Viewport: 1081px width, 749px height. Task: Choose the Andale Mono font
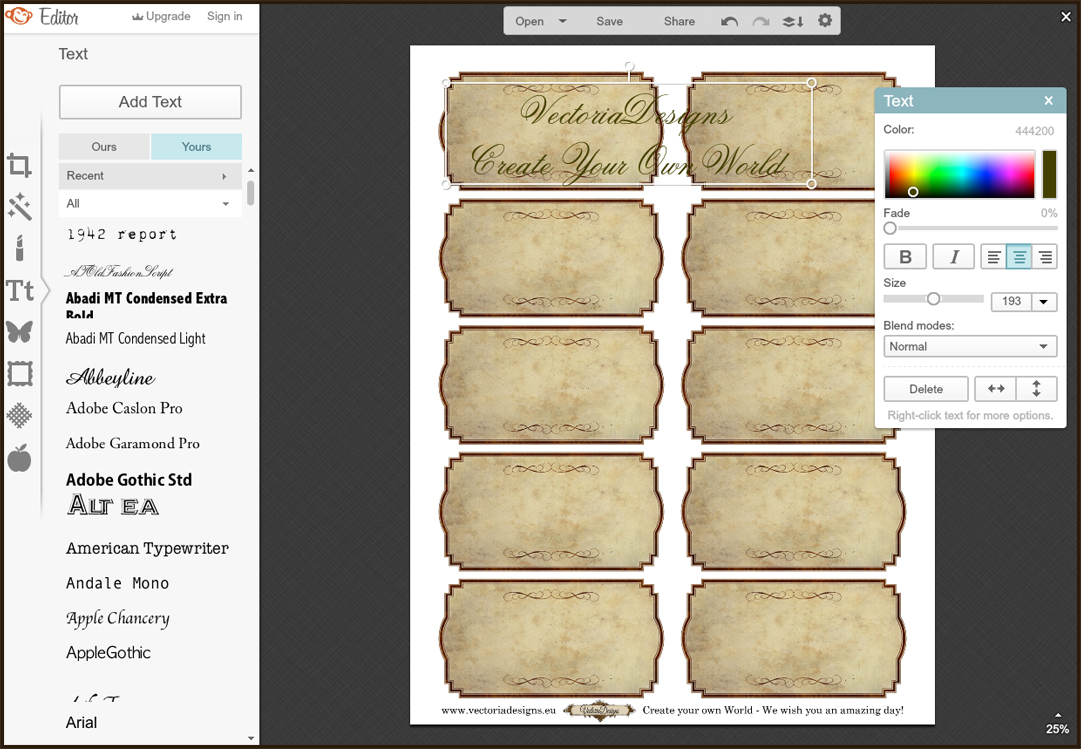point(117,583)
